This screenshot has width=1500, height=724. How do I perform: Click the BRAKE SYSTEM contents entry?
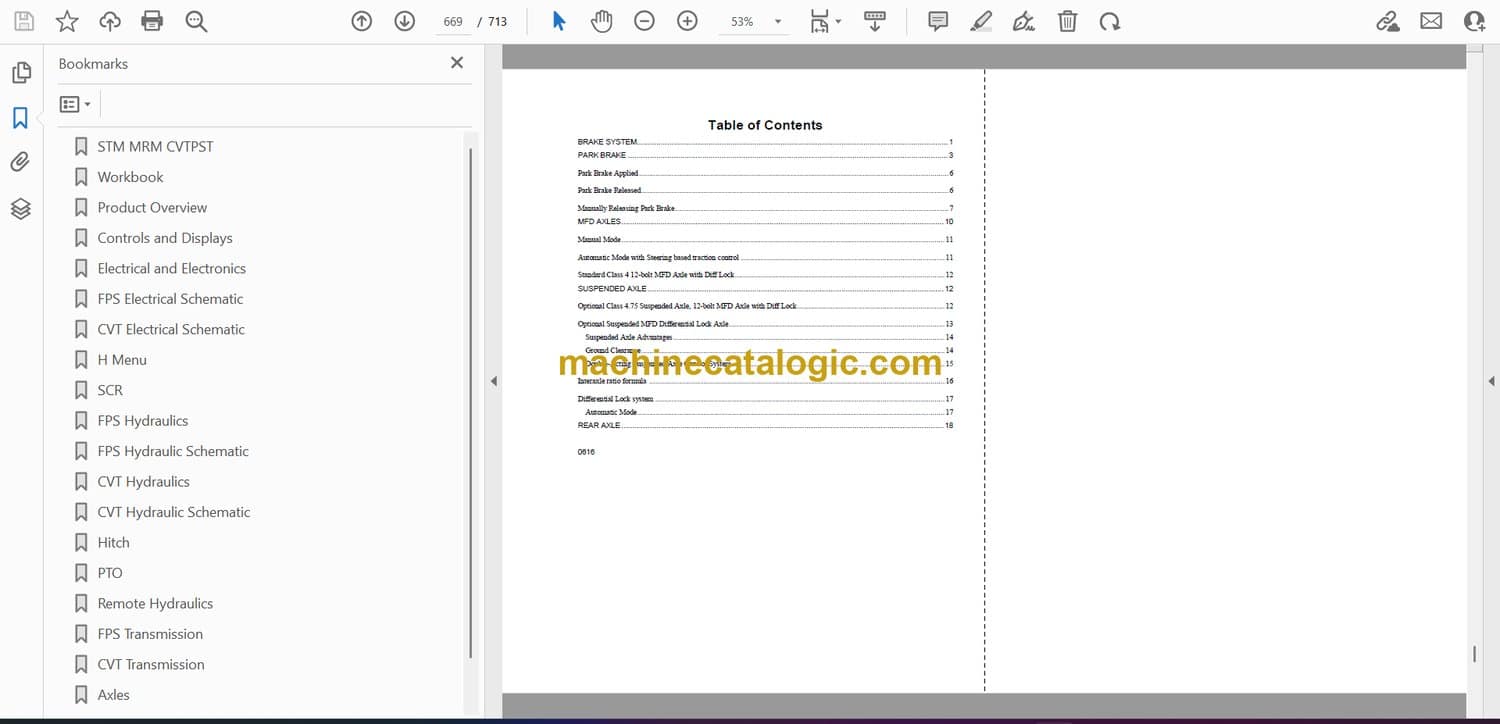pyautogui.click(x=765, y=142)
